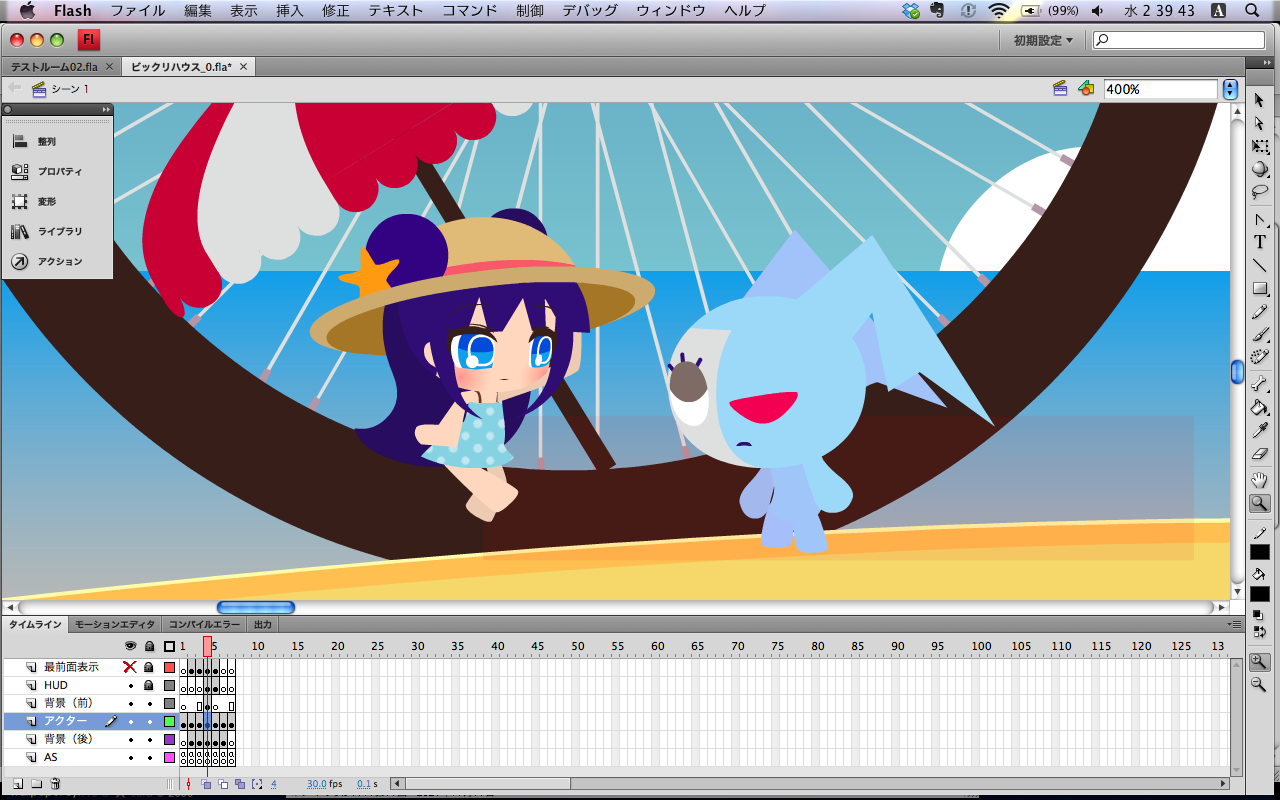
Task: Unlock the HUD layer
Action: pyautogui.click(x=149, y=686)
